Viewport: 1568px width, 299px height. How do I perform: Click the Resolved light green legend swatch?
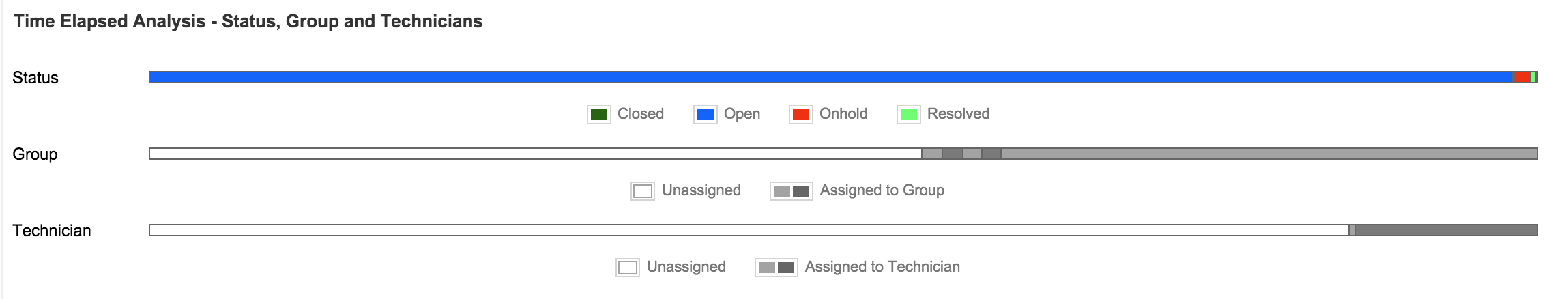point(909,115)
